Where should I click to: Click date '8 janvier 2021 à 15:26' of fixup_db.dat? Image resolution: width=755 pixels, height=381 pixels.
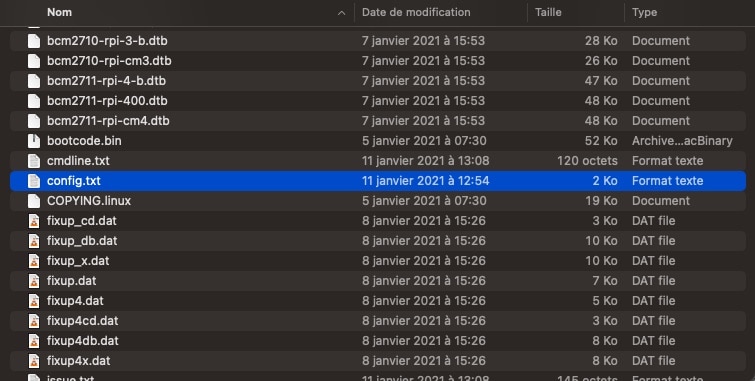coord(424,241)
